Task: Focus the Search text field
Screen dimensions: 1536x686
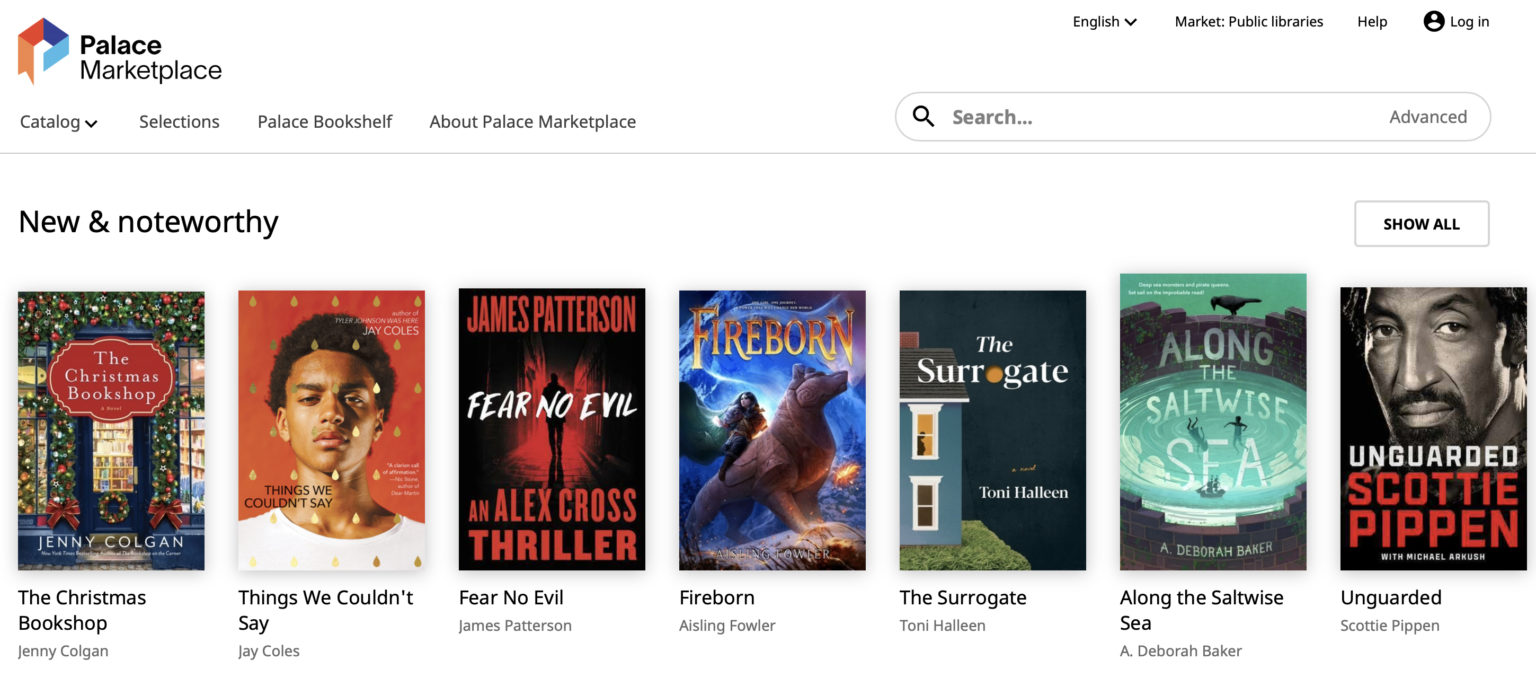Action: click(x=1150, y=117)
